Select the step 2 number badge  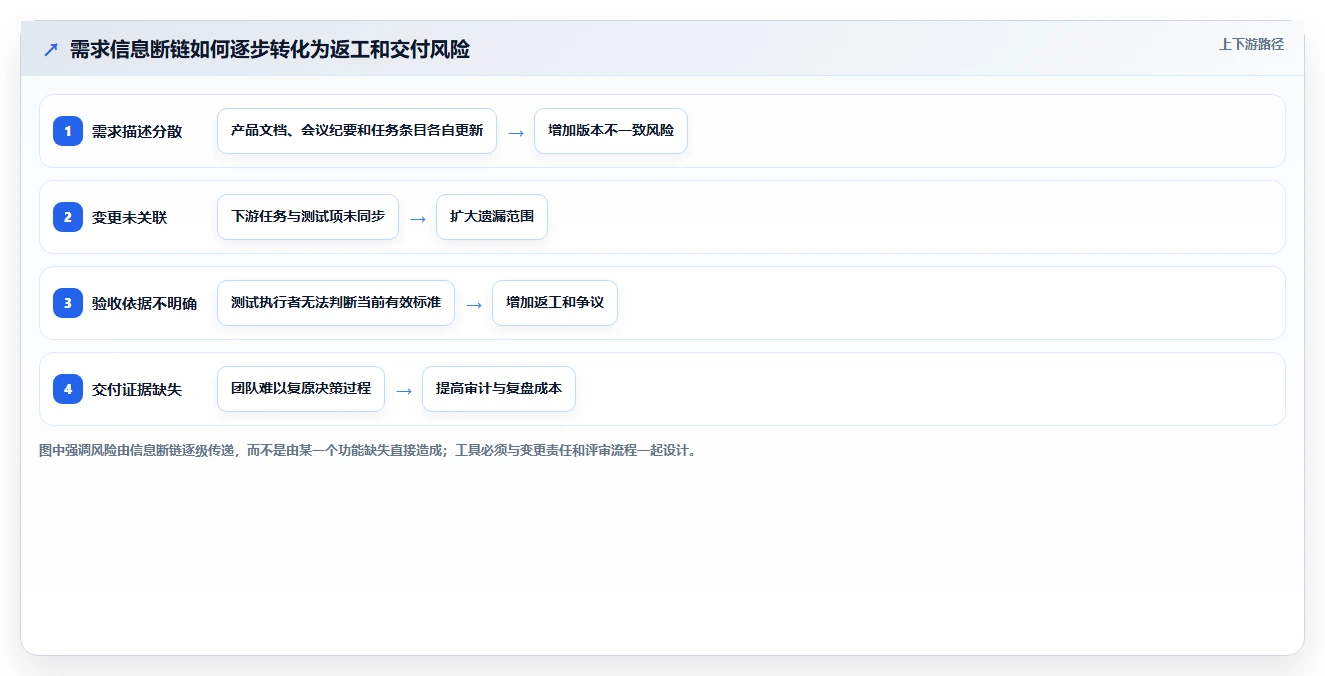68,217
